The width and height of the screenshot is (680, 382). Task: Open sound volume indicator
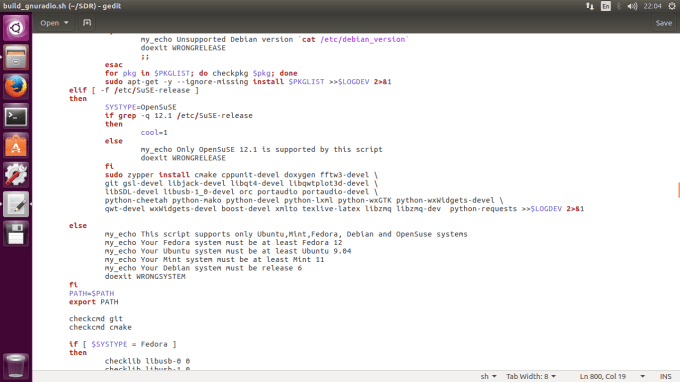(632, 6)
